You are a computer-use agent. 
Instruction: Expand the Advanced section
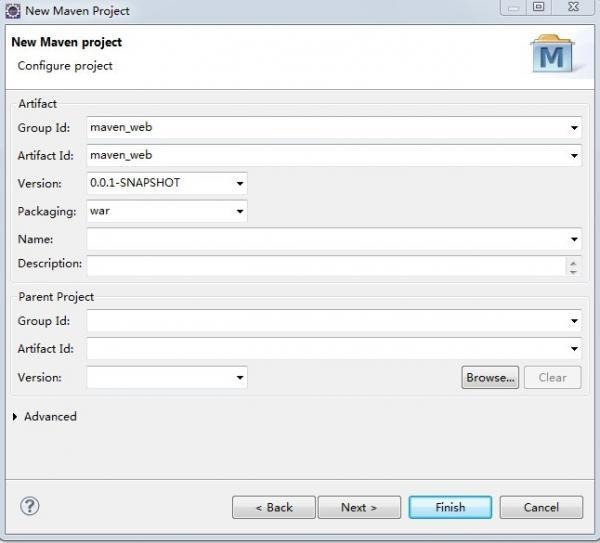tap(15, 416)
